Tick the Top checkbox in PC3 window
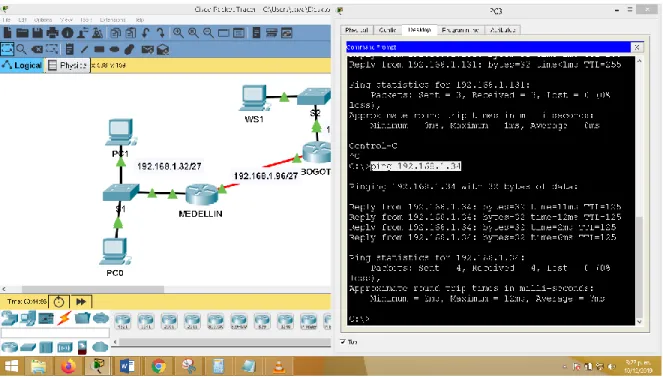The image size is (663, 378). [343, 342]
